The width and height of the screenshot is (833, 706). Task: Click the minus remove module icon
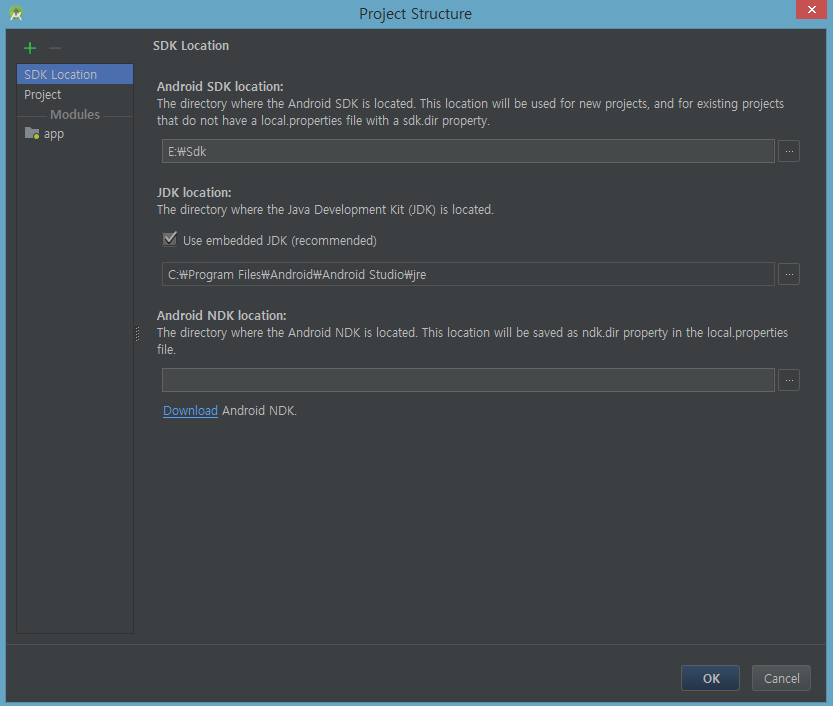click(x=55, y=48)
